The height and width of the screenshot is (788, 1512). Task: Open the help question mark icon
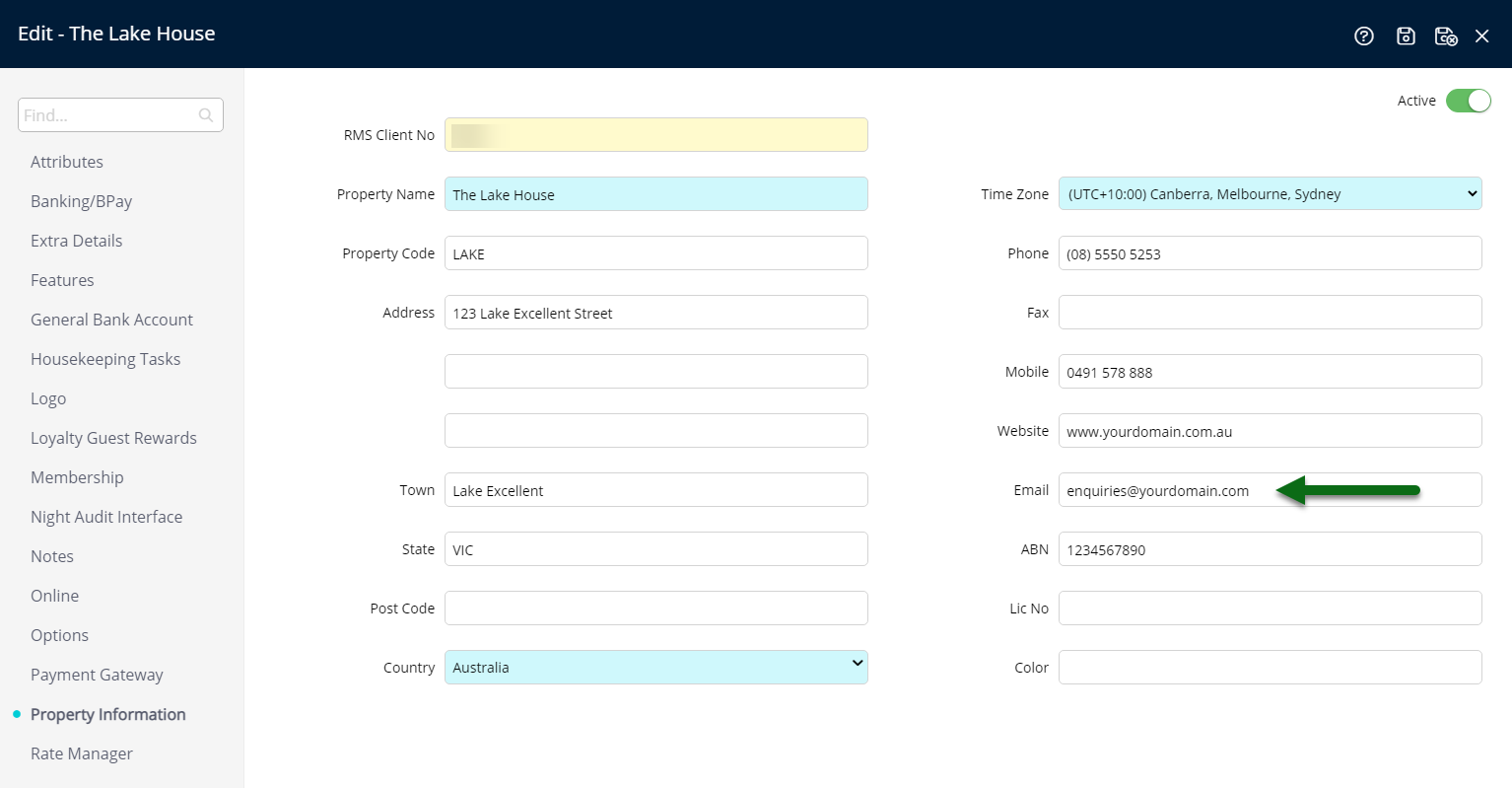(x=1364, y=36)
